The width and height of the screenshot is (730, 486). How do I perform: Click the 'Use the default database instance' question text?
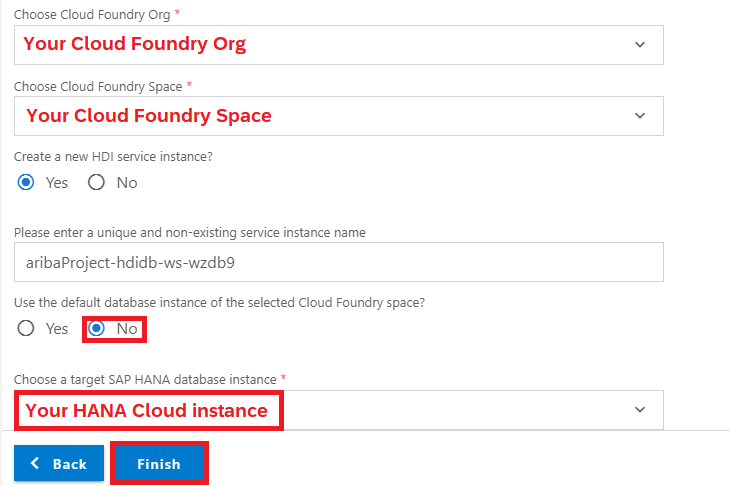tap(219, 303)
